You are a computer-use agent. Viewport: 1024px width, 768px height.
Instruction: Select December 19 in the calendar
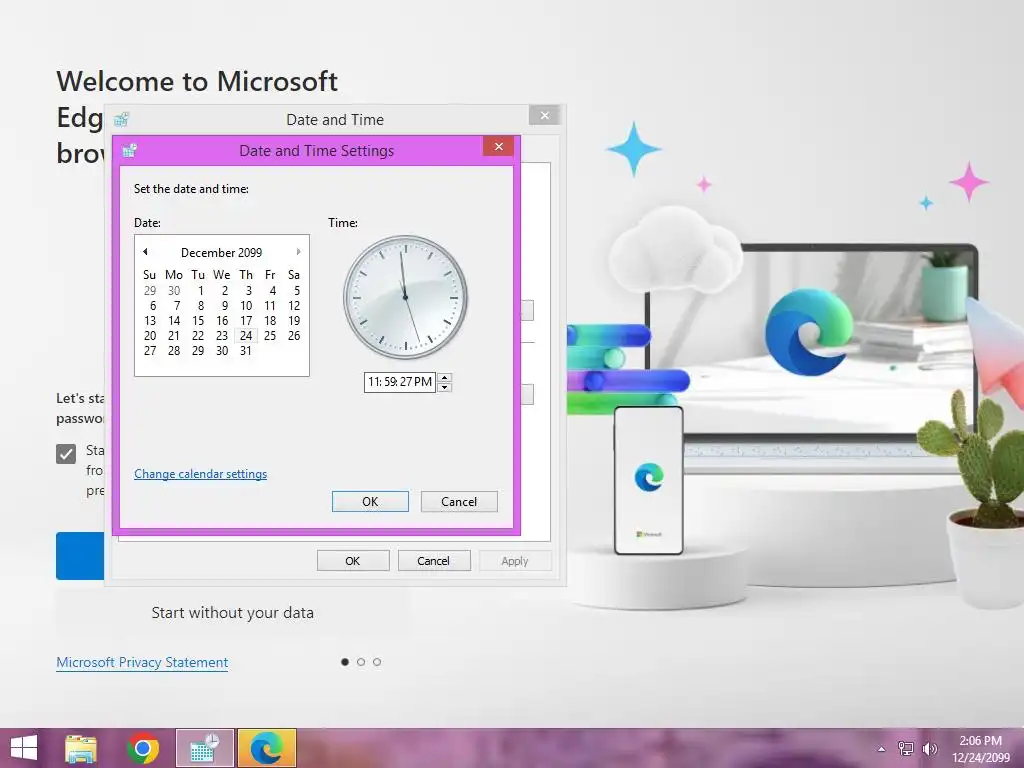294,321
